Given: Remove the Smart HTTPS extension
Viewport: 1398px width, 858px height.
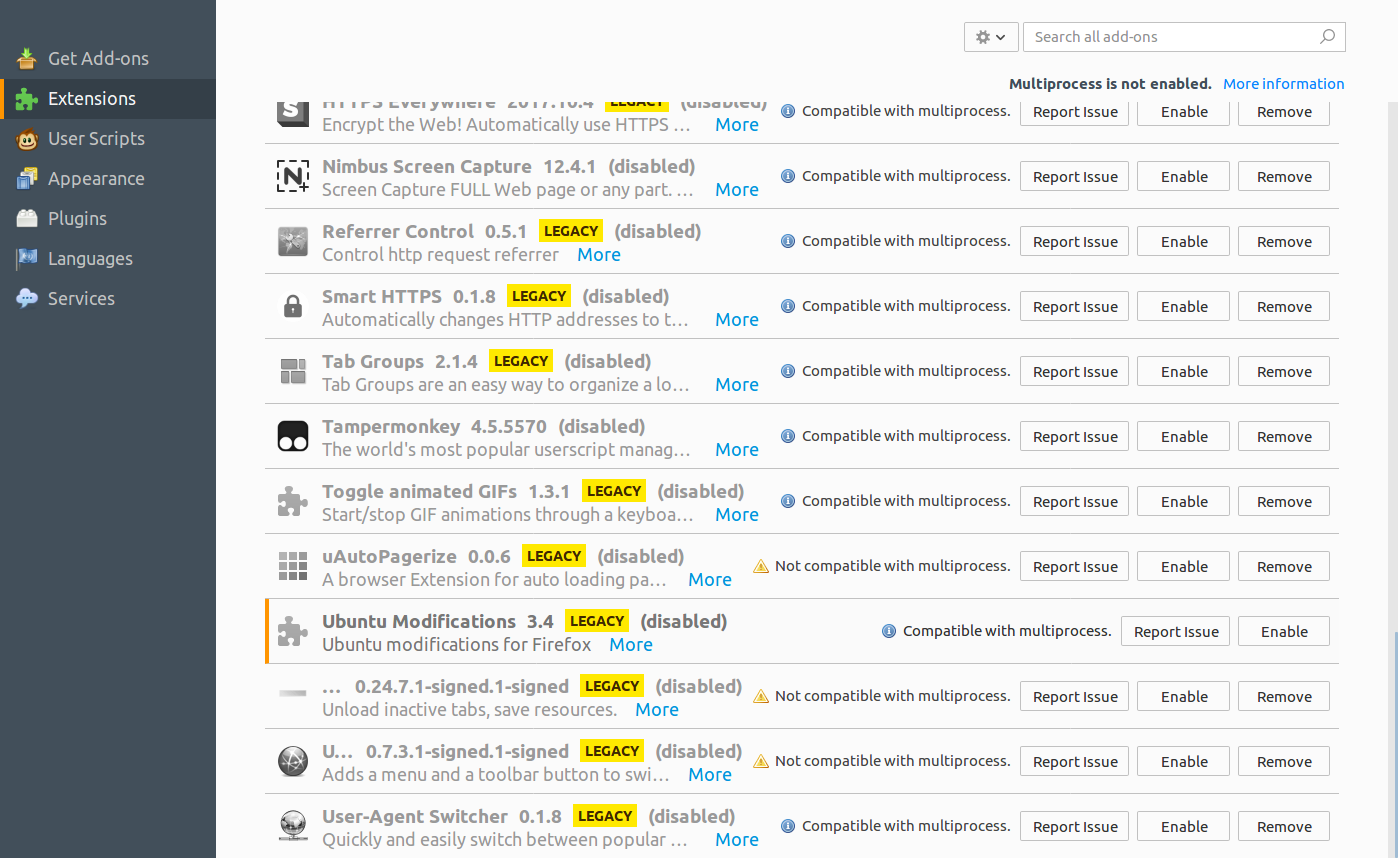Looking at the screenshot, I should click(x=1284, y=307).
